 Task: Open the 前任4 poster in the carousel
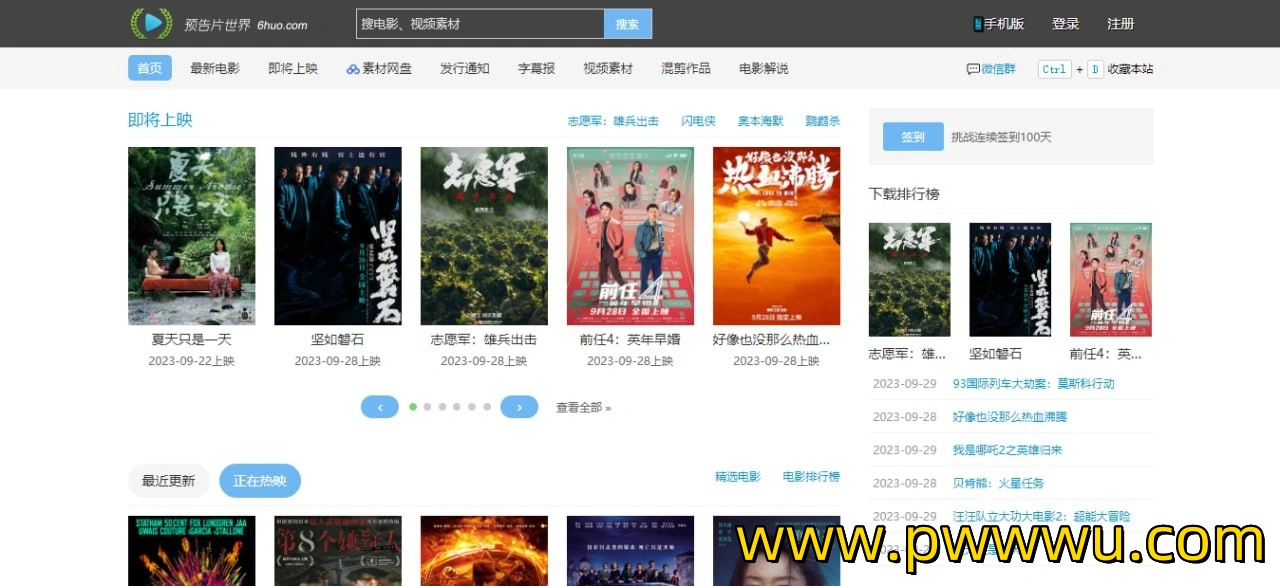click(630, 236)
